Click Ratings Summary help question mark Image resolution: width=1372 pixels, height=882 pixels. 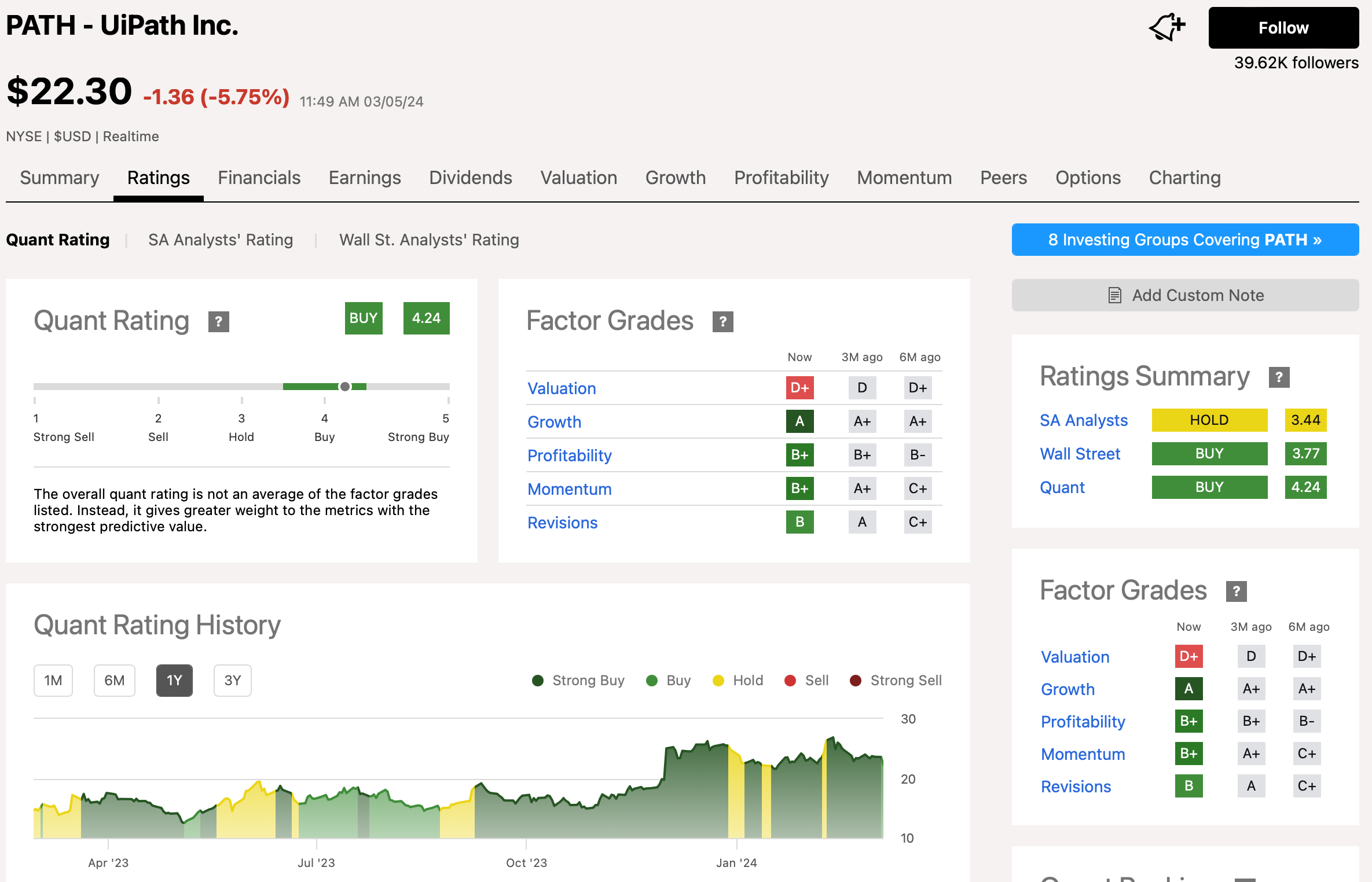point(1279,377)
